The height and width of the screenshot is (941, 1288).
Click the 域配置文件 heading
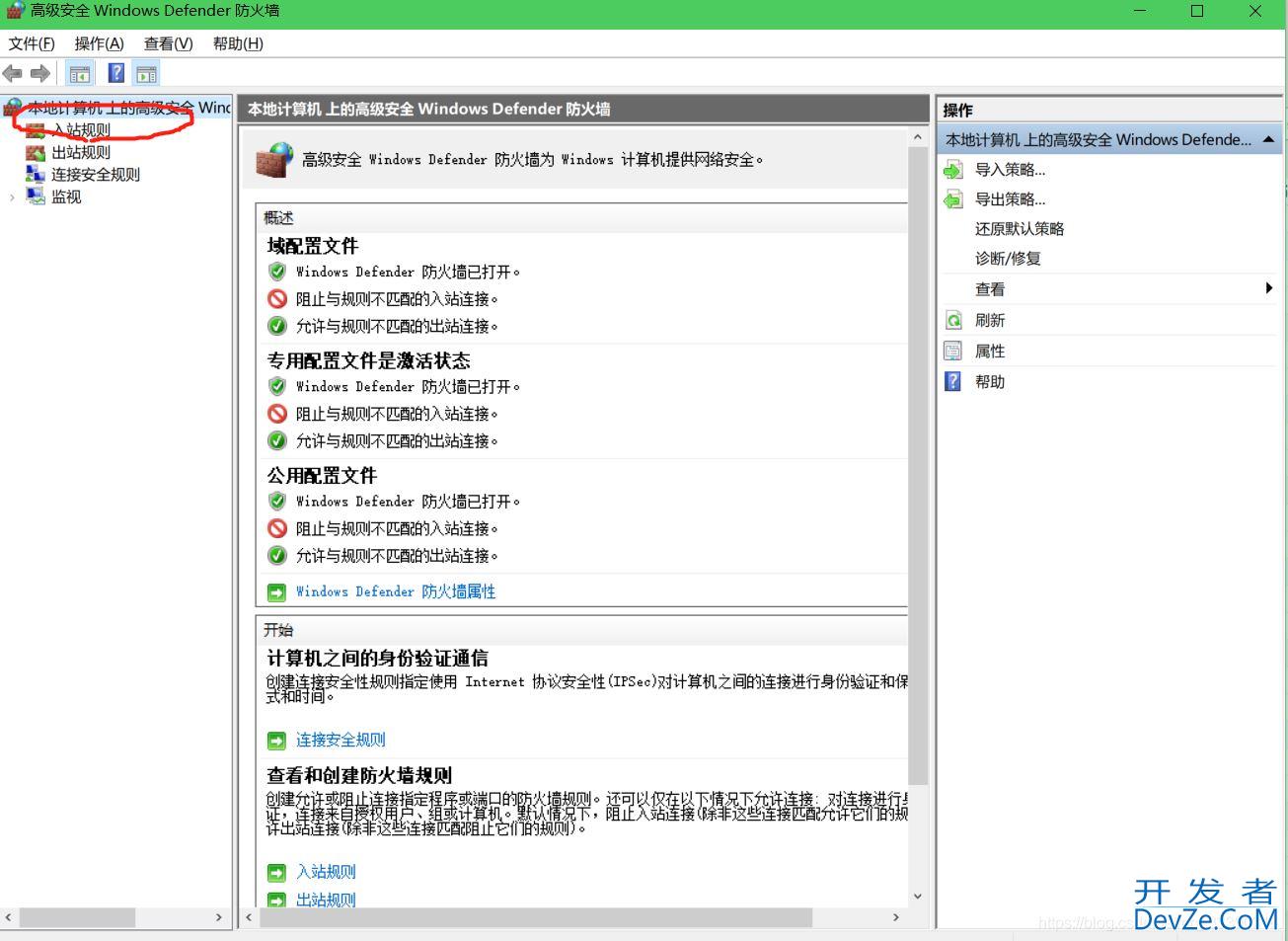pyautogui.click(x=312, y=246)
